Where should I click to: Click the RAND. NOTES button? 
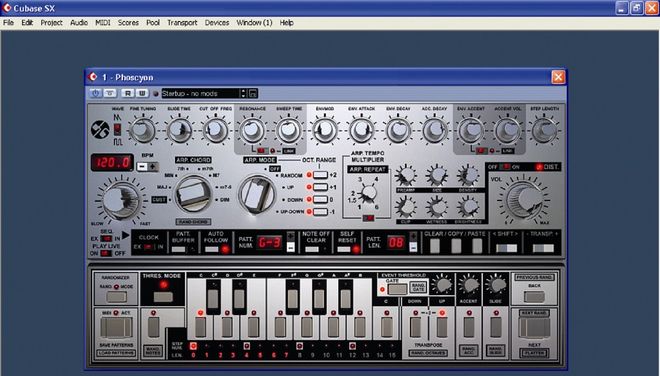[x=153, y=351]
